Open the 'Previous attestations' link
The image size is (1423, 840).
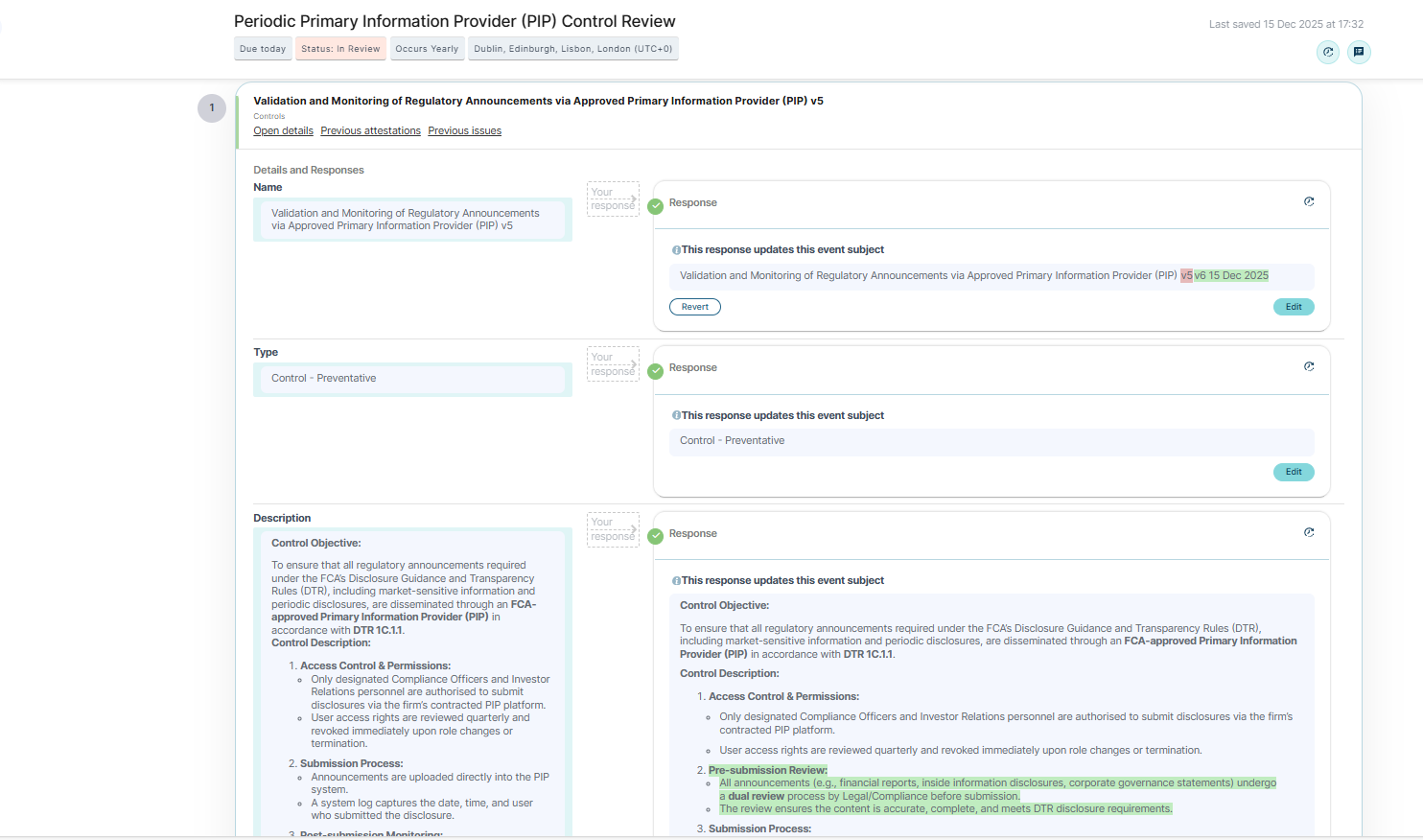coord(370,131)
